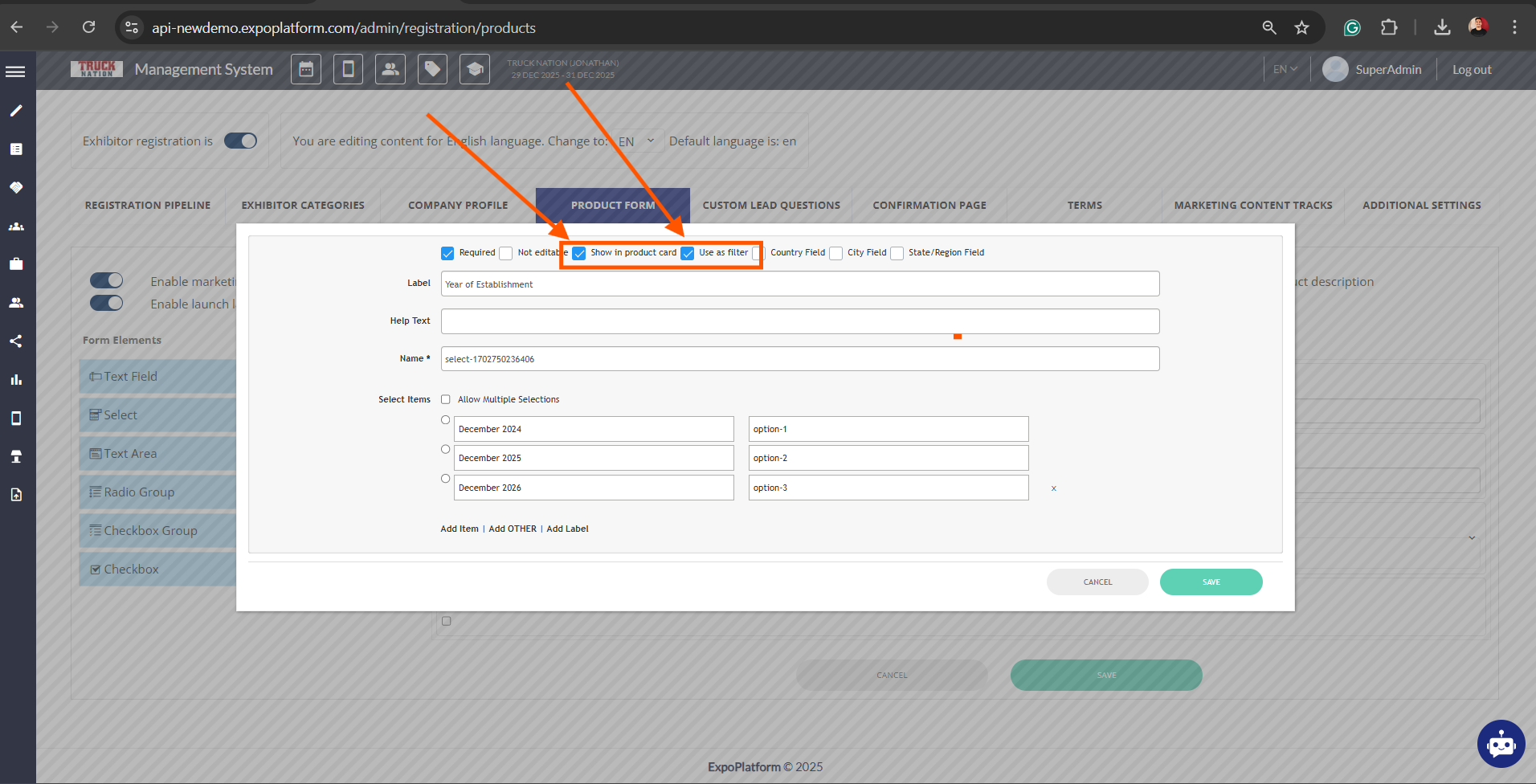Image resolution: width=1536 pixels, height=784 pixels.
Task: Open the bar chart analytics sidebar icon
Action: tap(16, 380)
